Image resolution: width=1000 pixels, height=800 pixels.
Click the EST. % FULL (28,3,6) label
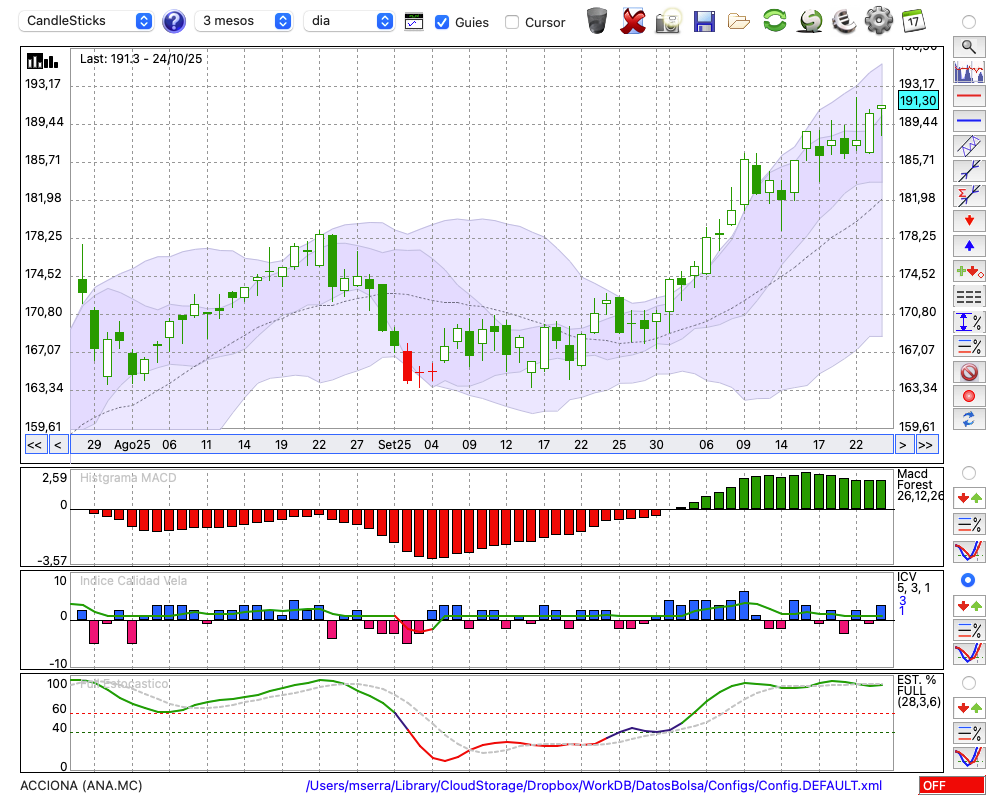(x=918, y=691)
